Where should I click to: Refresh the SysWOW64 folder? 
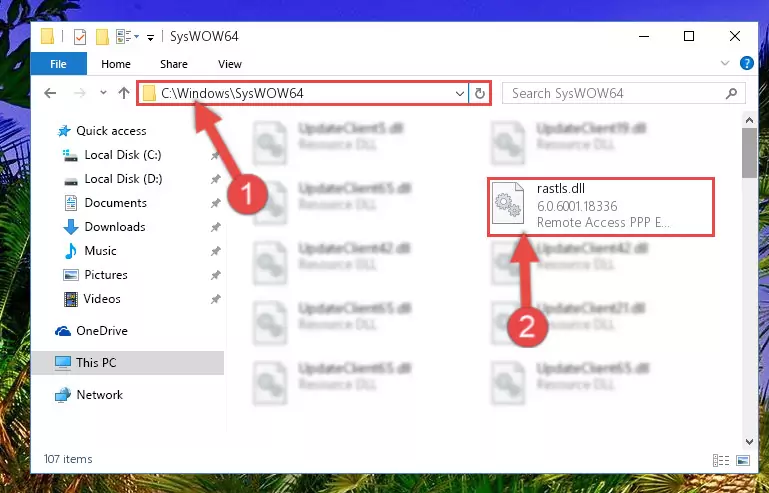480,93
